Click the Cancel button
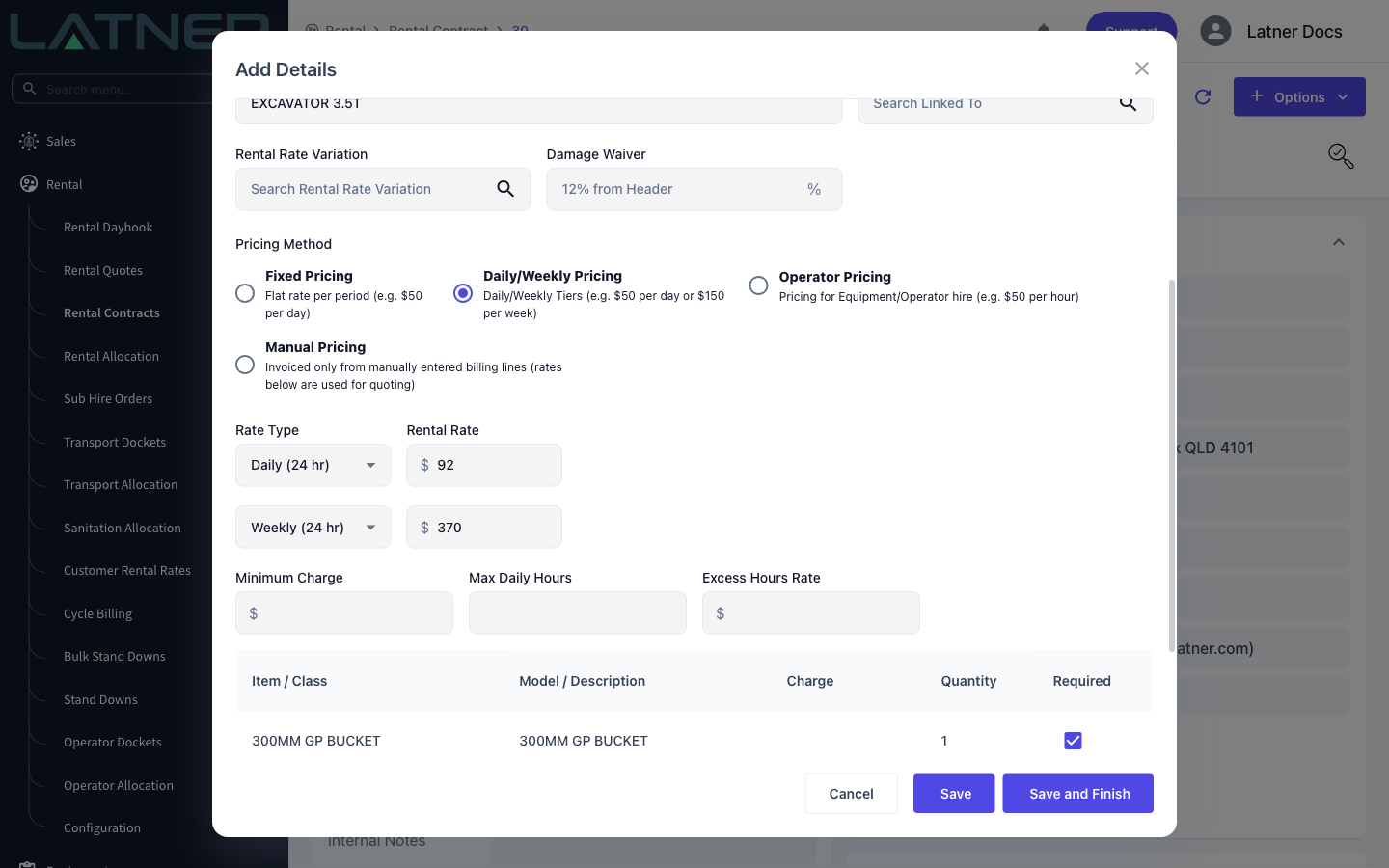 (x=852, y=794)
